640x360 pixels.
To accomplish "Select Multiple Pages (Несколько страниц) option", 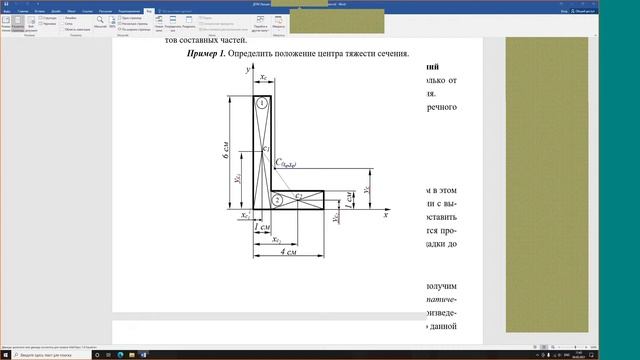I will (133, 24).
